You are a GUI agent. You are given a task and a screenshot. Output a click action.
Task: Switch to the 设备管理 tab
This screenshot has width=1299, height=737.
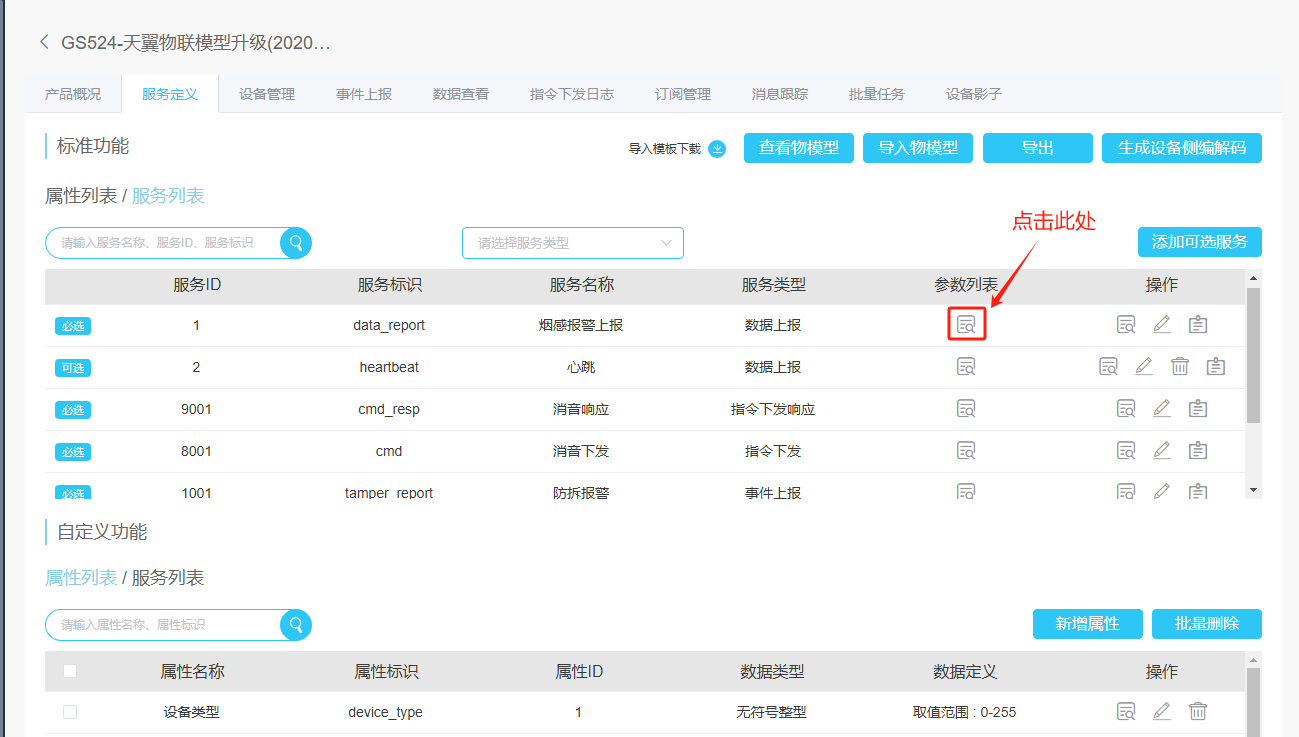267,94
